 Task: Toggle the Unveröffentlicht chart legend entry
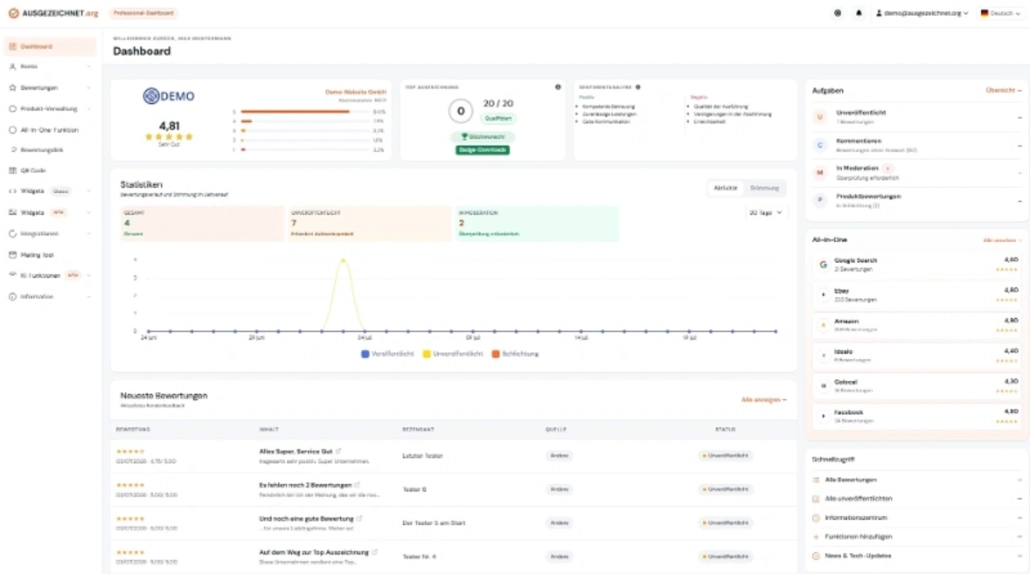(x=453, y=354)
